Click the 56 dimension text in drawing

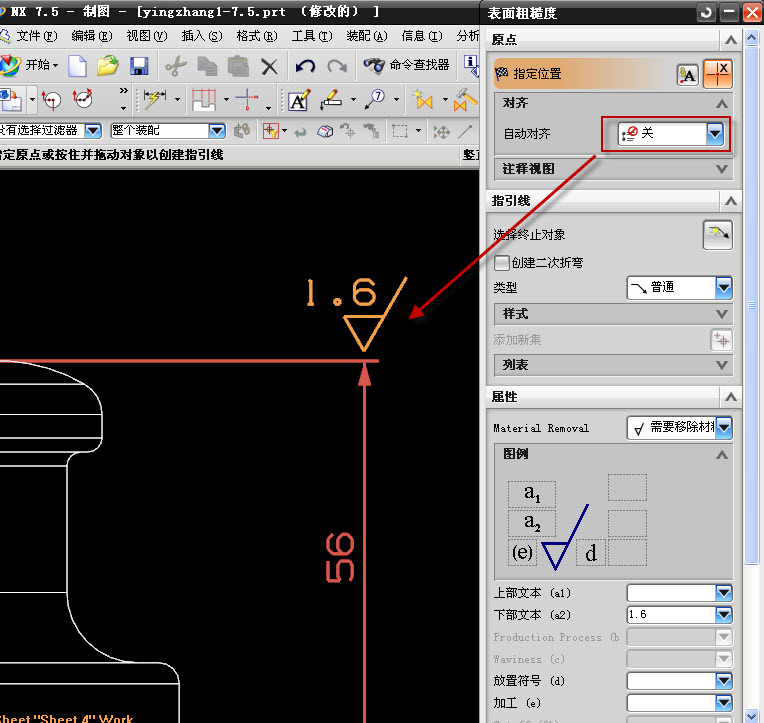[x=340, y=558]
